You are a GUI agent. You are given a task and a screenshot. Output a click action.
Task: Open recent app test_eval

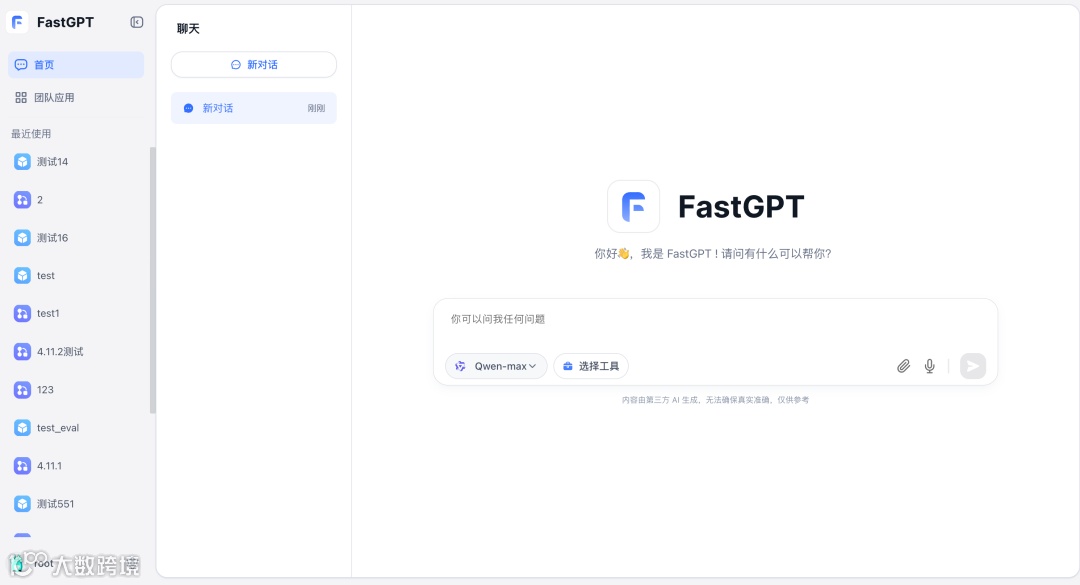pos(76,428)
